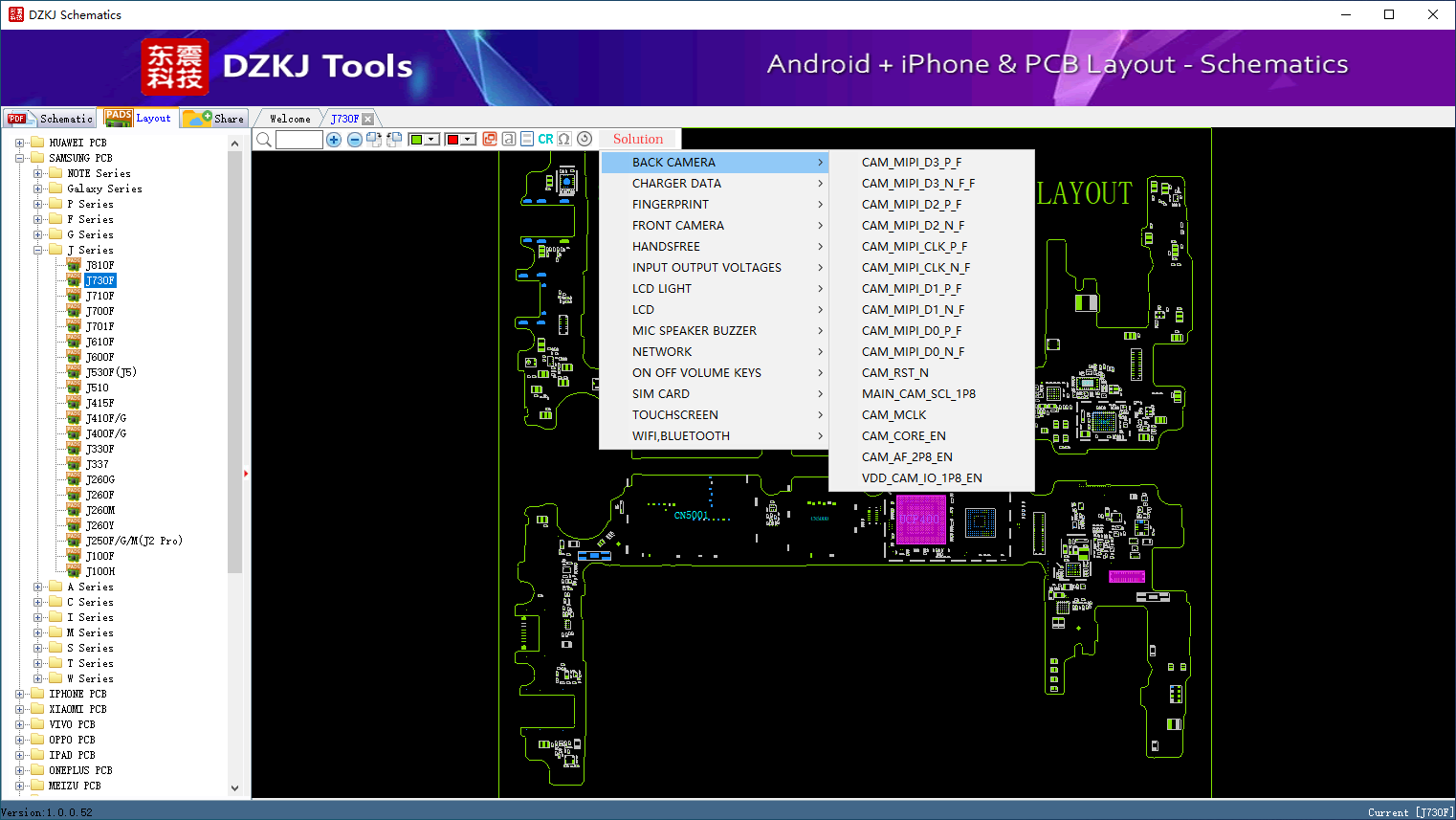Close the J730F tab

(367, 119)
